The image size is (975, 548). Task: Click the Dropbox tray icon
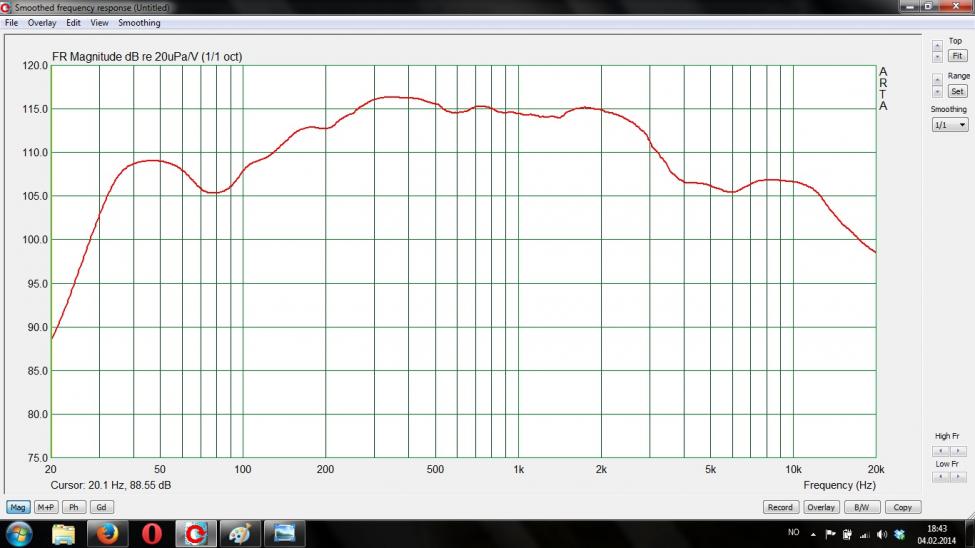click(x=899, y=534)
